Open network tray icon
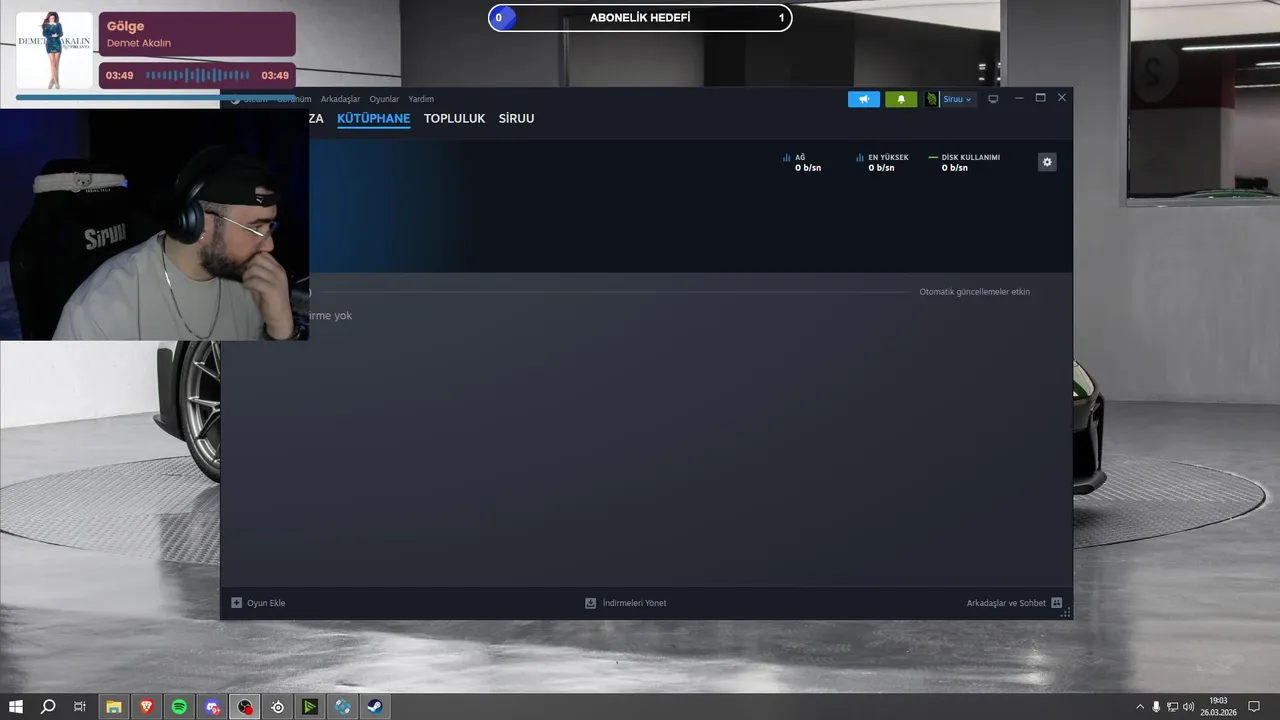Viewport: 1280px width, 720px height. coord(1172,707)
